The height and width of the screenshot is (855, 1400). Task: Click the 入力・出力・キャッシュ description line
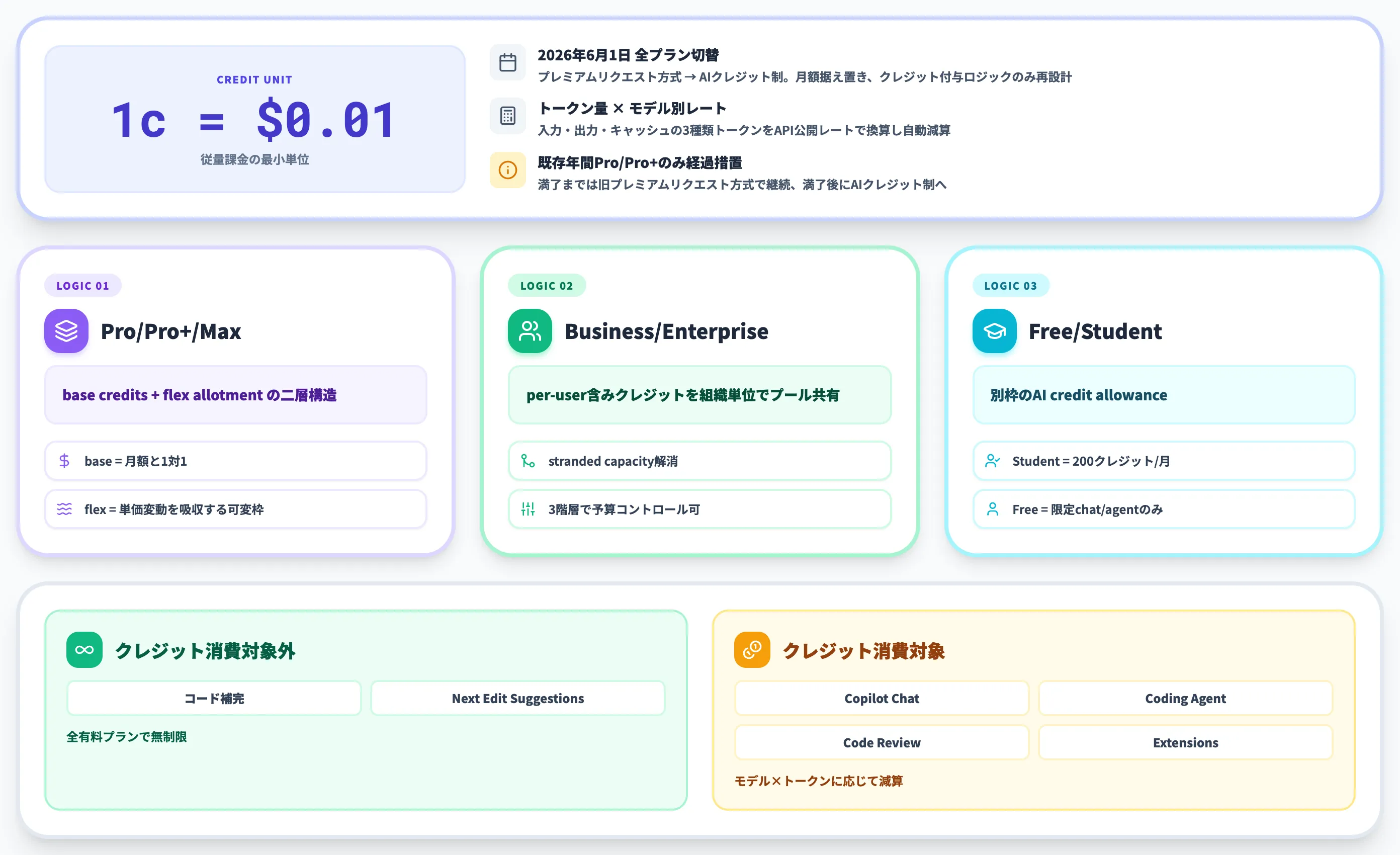coord(744,130)
